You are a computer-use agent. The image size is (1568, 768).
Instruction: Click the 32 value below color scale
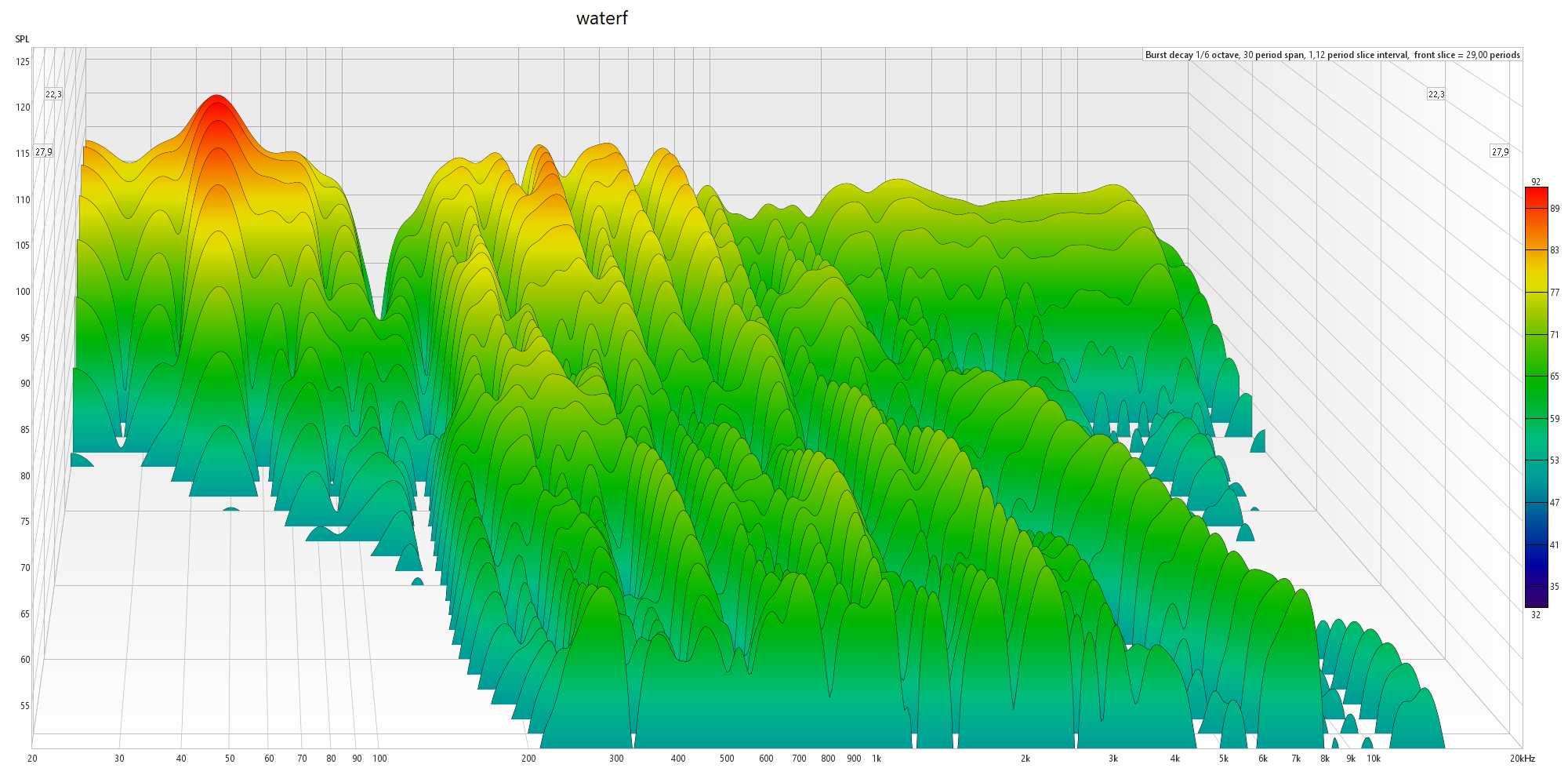1536,615
